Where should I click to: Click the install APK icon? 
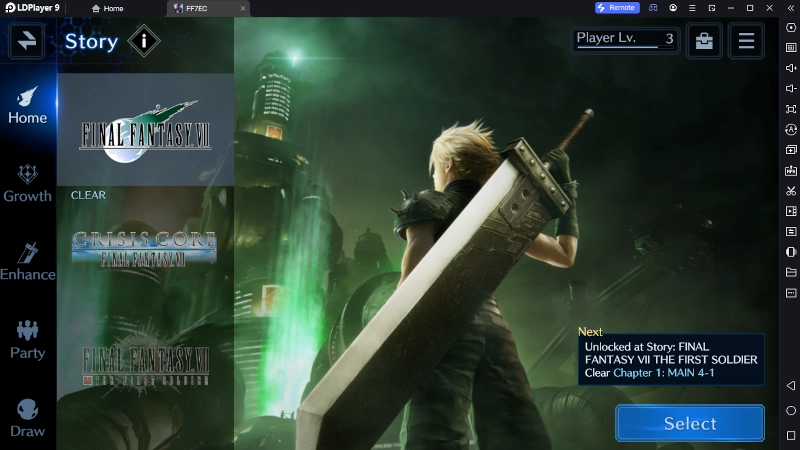[791, 170]
